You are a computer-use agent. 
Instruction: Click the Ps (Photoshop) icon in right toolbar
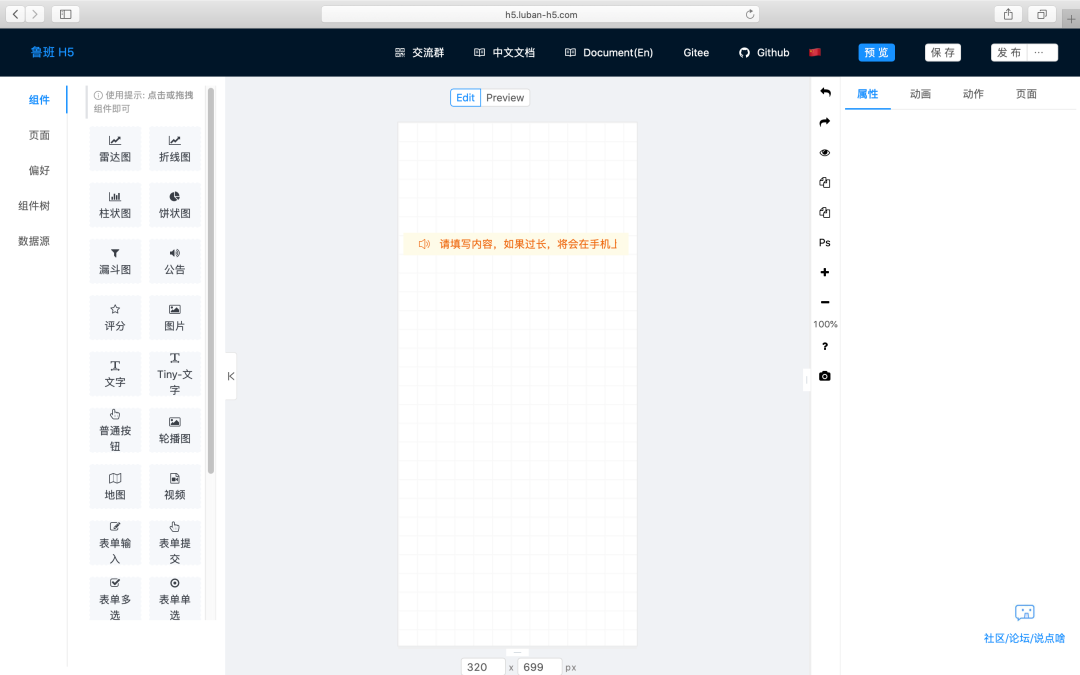click(x=824, y=242)
